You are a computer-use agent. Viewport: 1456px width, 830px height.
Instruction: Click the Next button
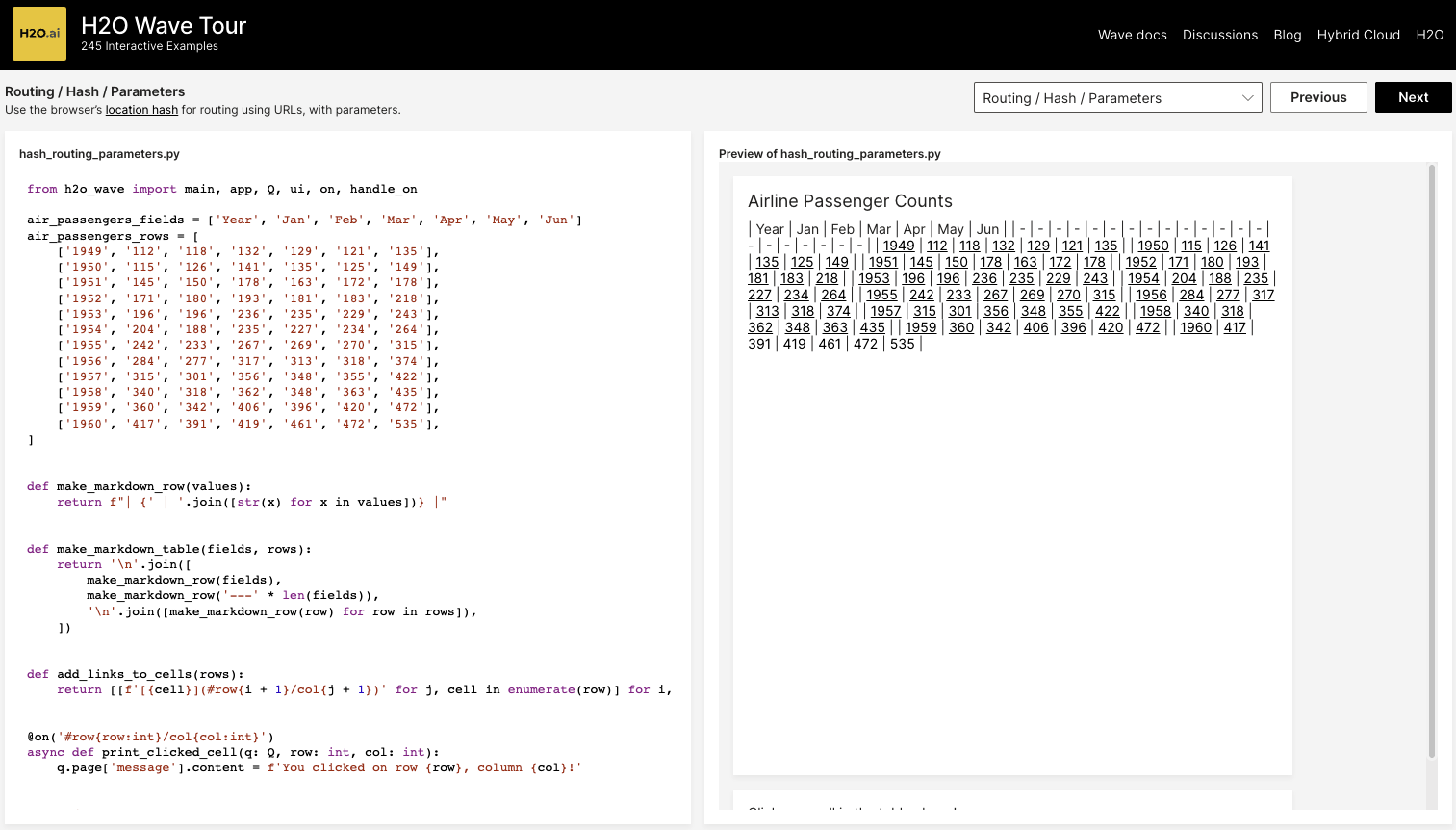pyautogui.click(x=1412, y=97)
